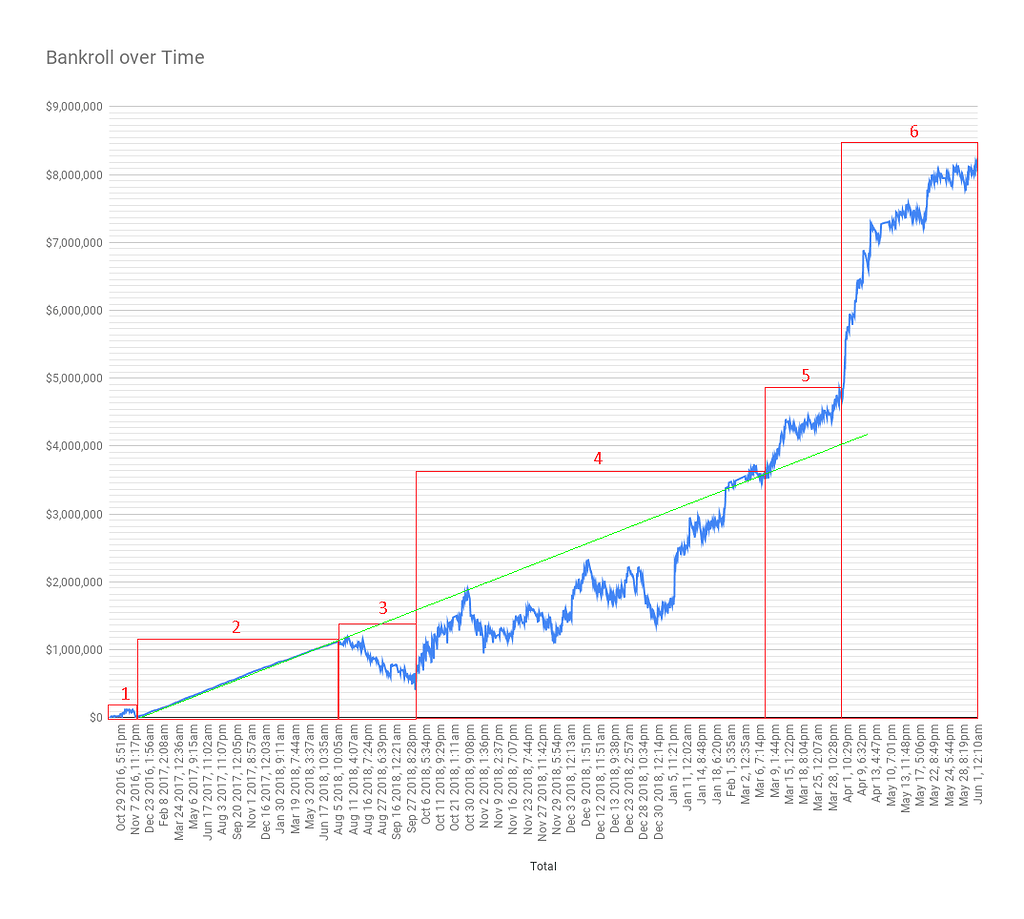
Task: Click the "Oct 21 2018, 1:11am" date label
Action: click(455, 777)
